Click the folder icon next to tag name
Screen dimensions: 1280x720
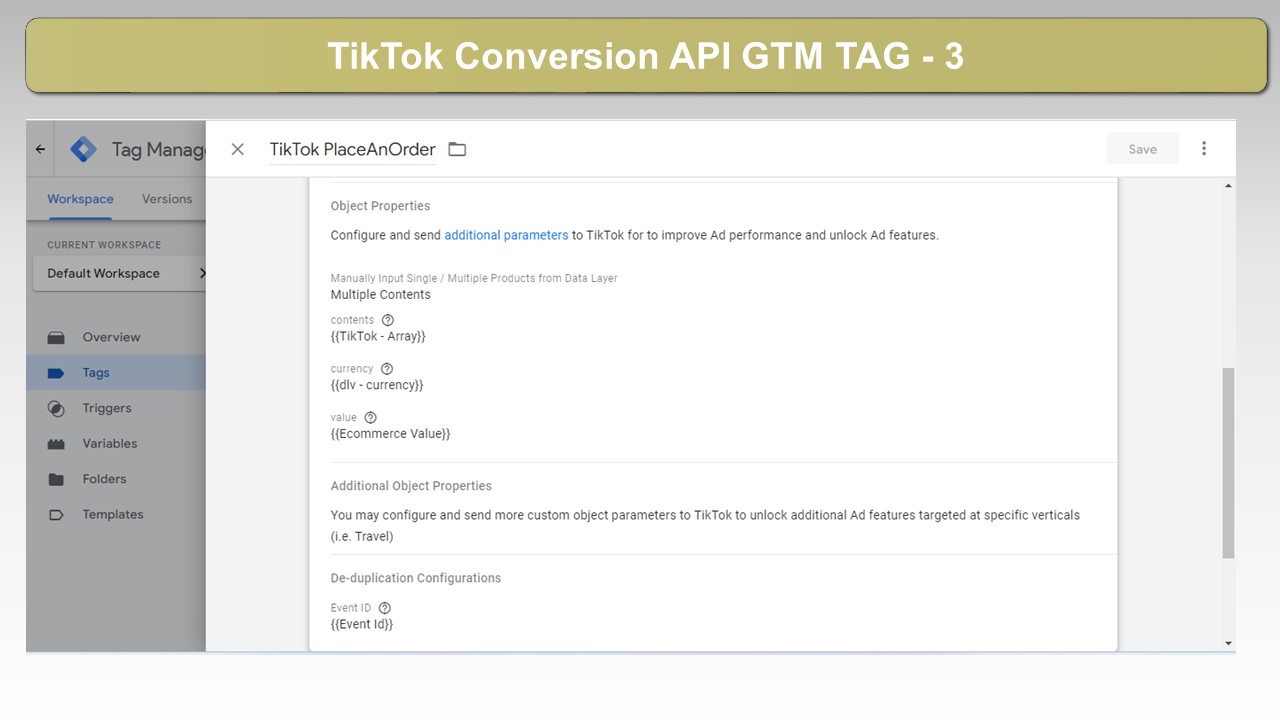click(457, 149)
